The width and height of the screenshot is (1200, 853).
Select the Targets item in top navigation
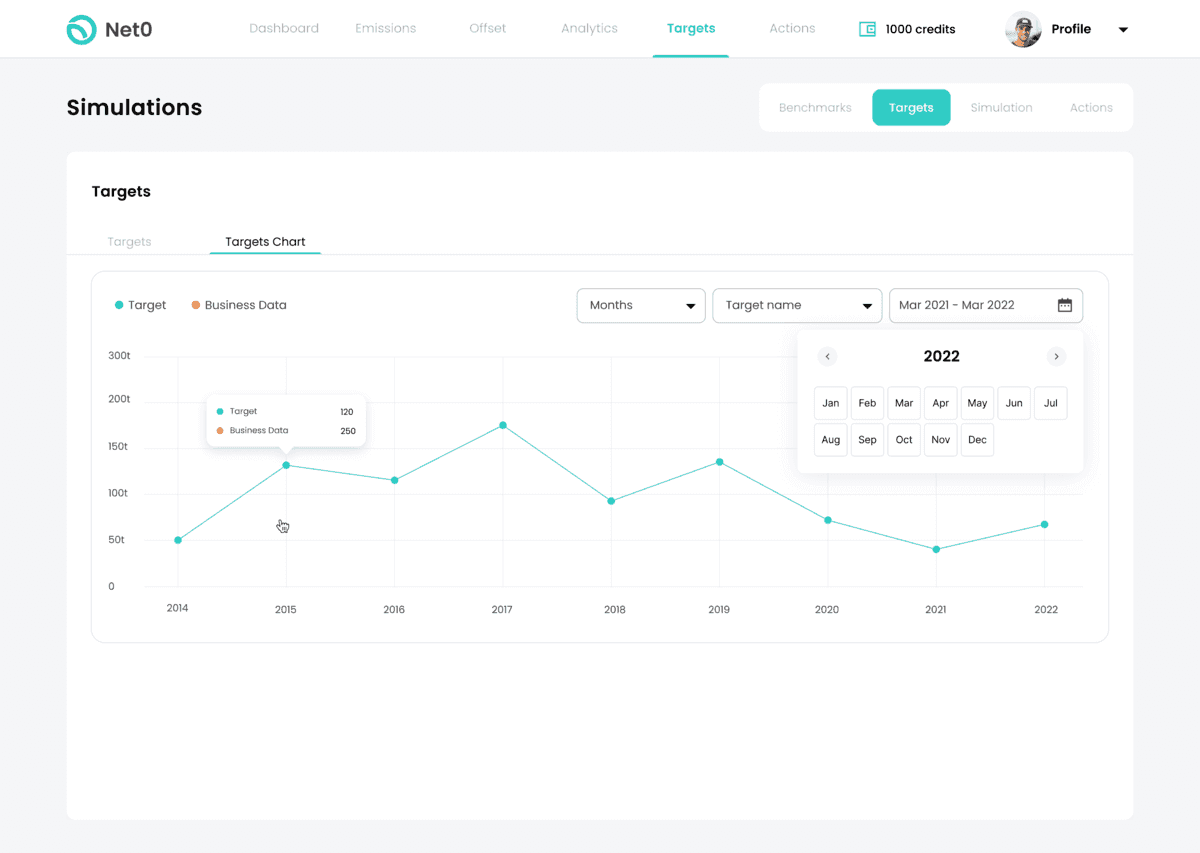(691, 28)
